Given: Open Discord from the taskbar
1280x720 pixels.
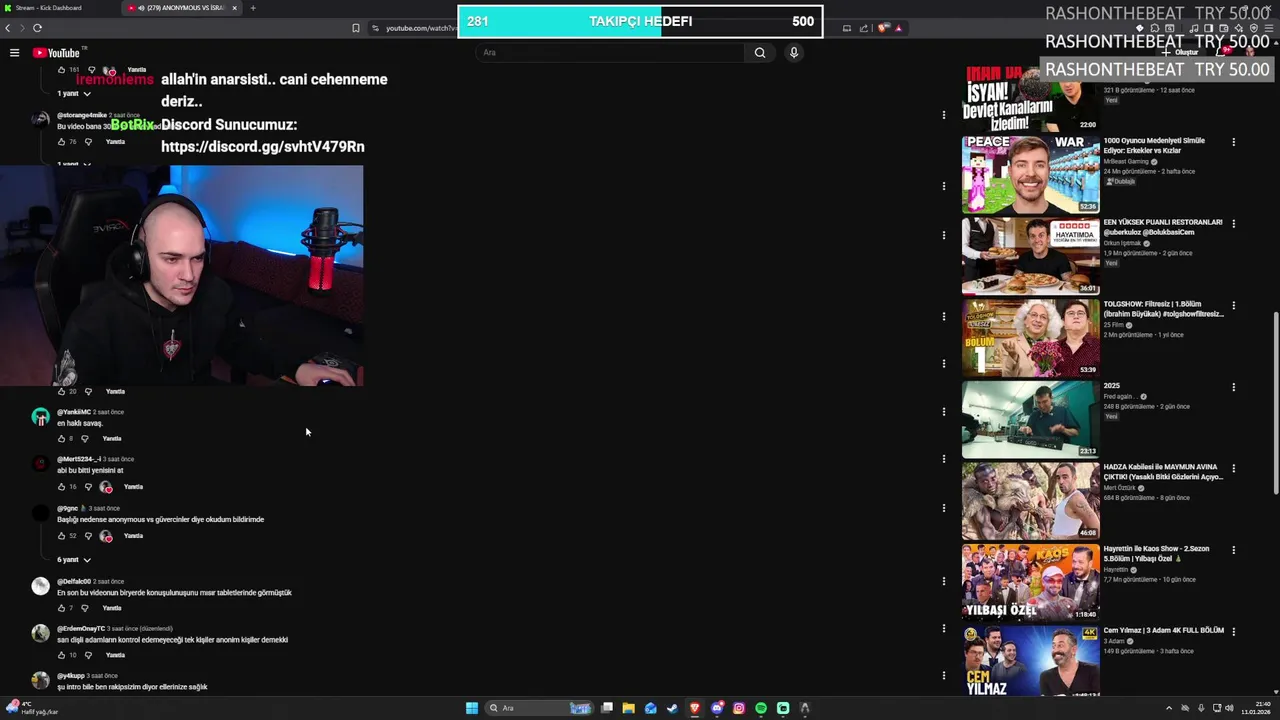Looking at the screenshot, I should 717,708.
